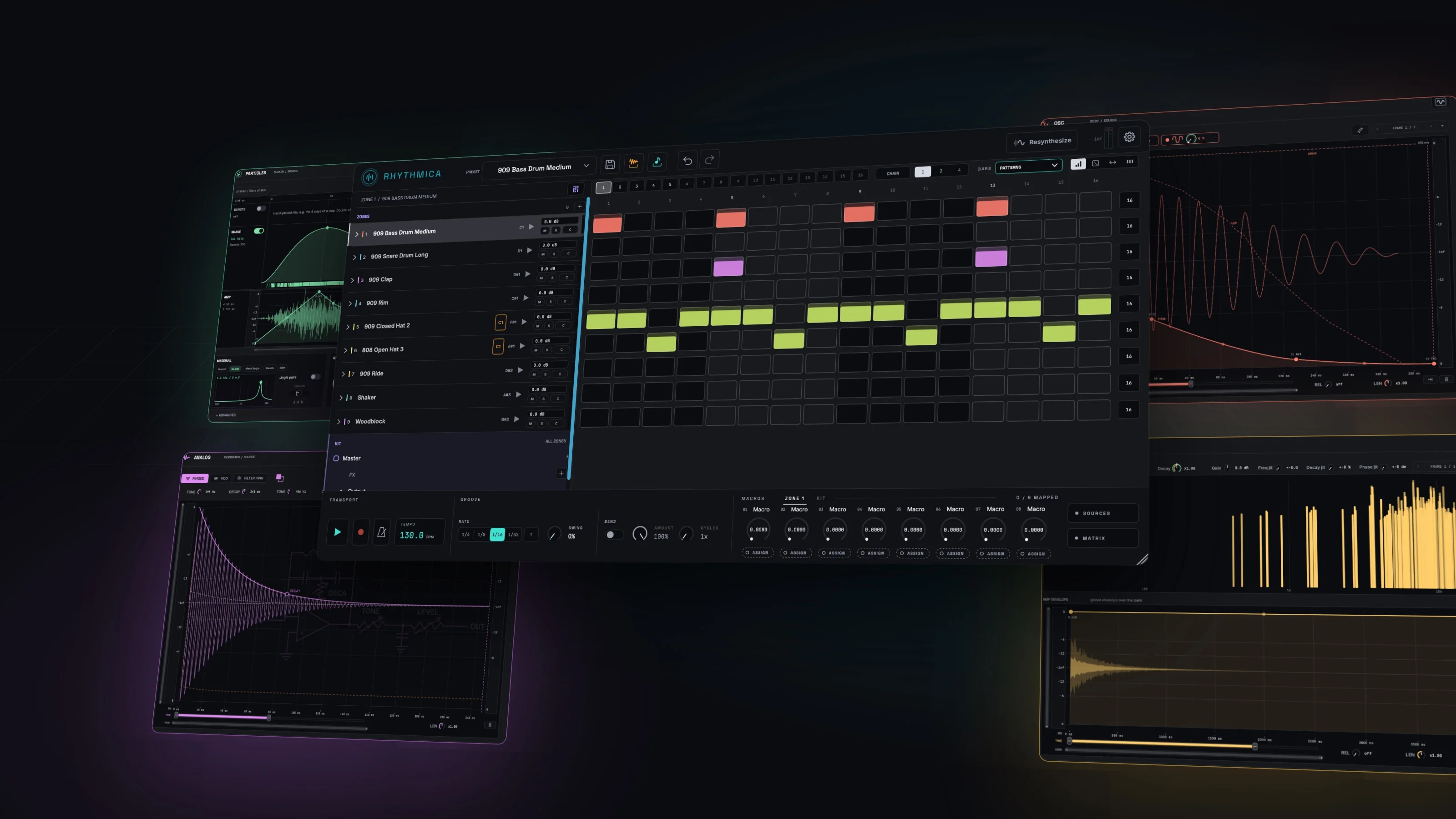The width and height of the screenshot is (1456, 819).
Task: Click All Zones in the Kit header
Action: tap(555, 441)
